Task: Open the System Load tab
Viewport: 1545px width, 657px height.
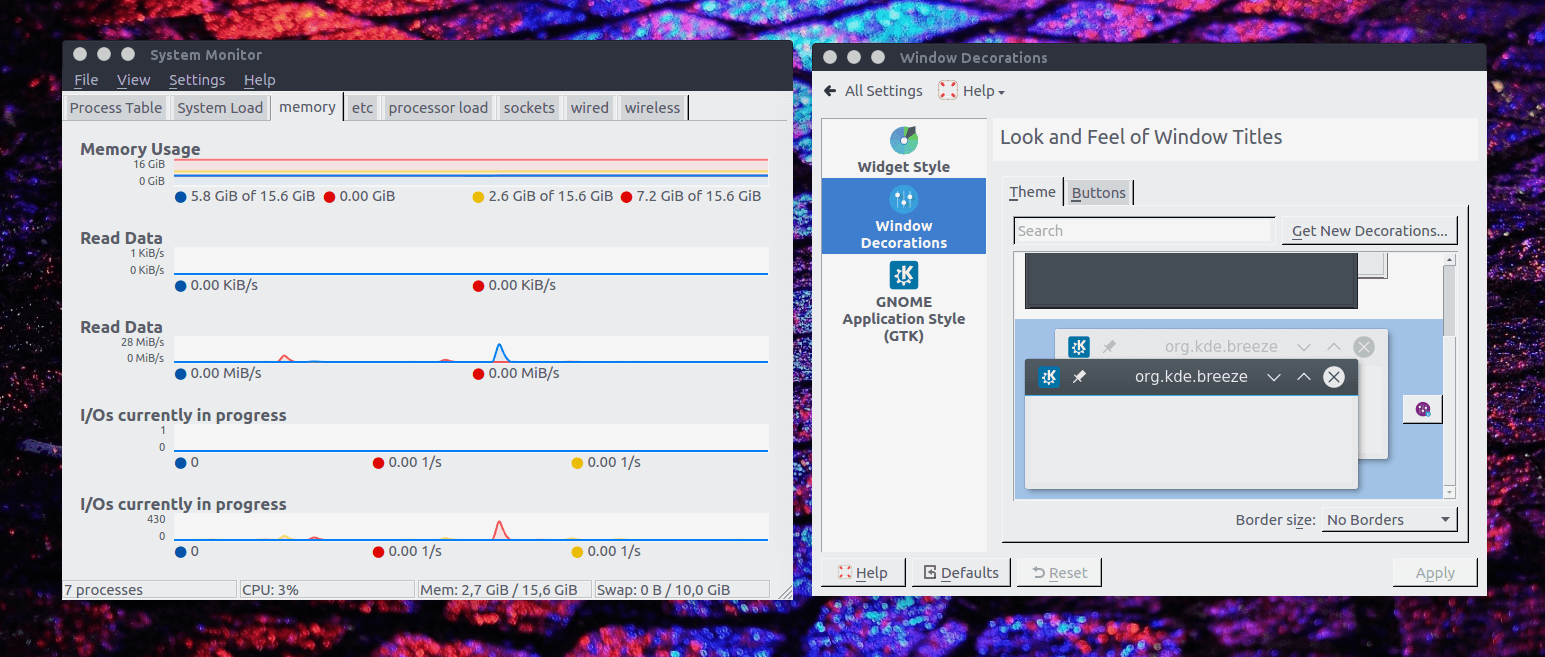Action: click(x=220, y=108)
